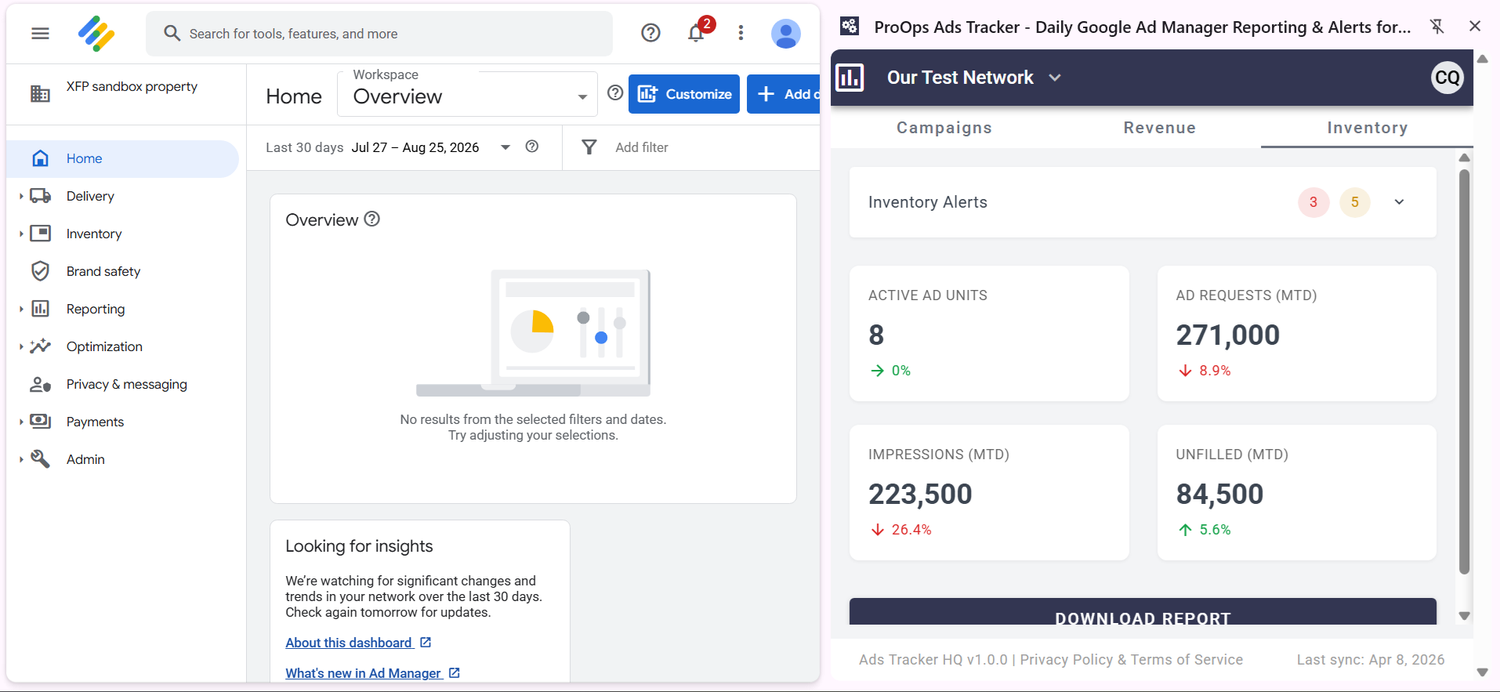Viewport: 1500px width, 692px height.
Task: Open the Workspace Overview dropdown
Action: (x=468, y=93)
